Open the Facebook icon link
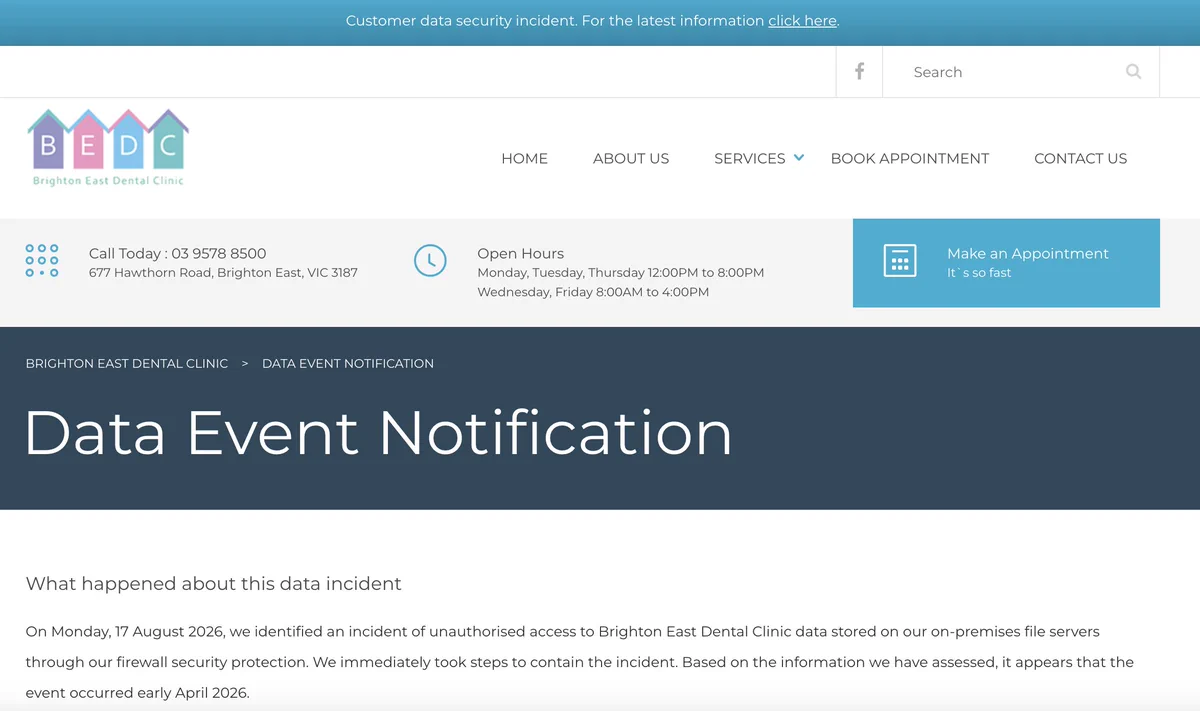This screenshot has width=1200, height=711. [x=859, y=71]
